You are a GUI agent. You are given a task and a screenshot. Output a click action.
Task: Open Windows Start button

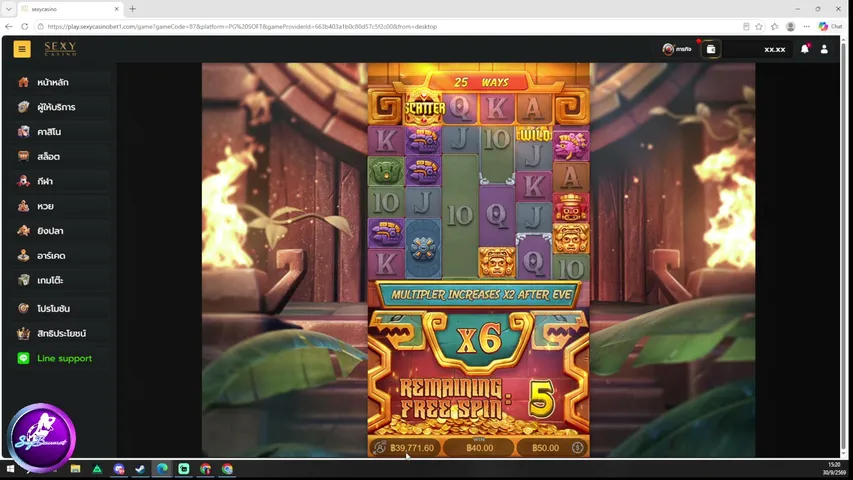pos(10,469)
